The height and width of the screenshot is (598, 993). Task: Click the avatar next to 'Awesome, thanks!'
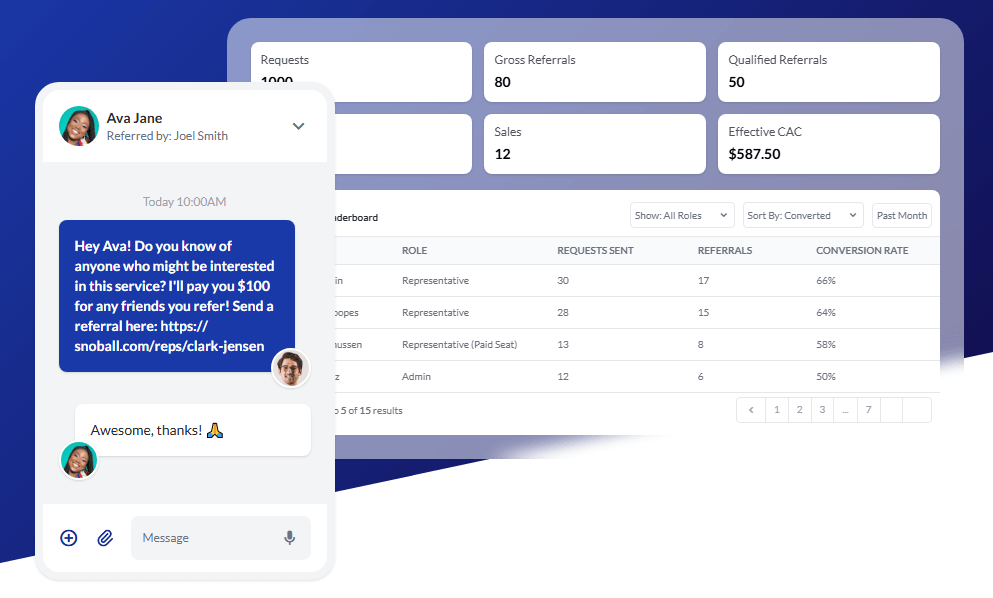coord(78,461)
